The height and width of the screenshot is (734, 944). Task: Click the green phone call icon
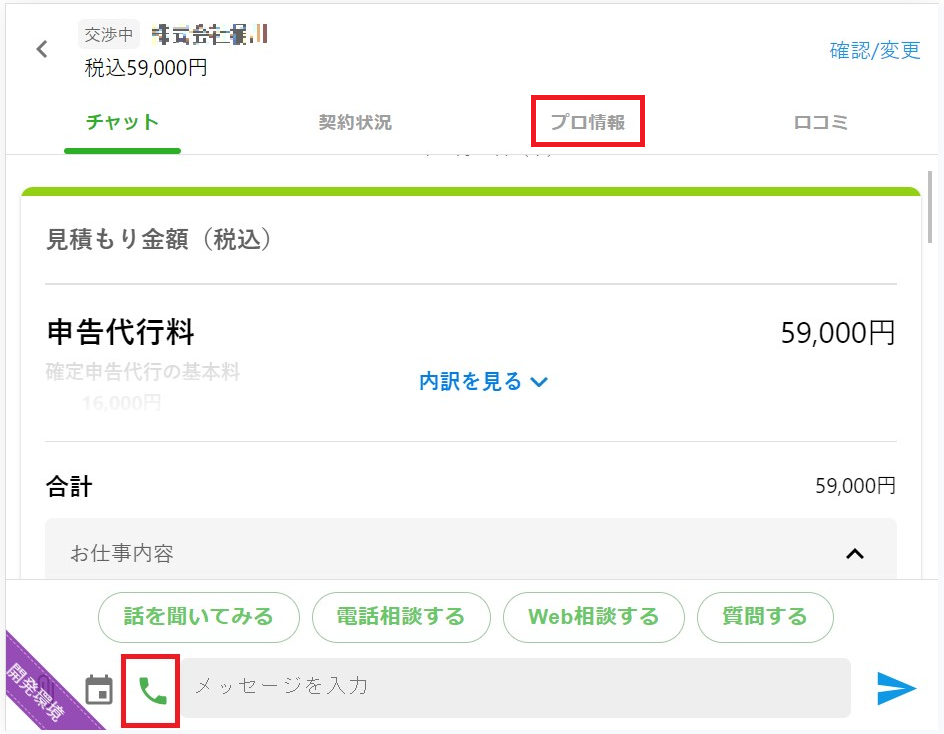click(x=152, y=690)
